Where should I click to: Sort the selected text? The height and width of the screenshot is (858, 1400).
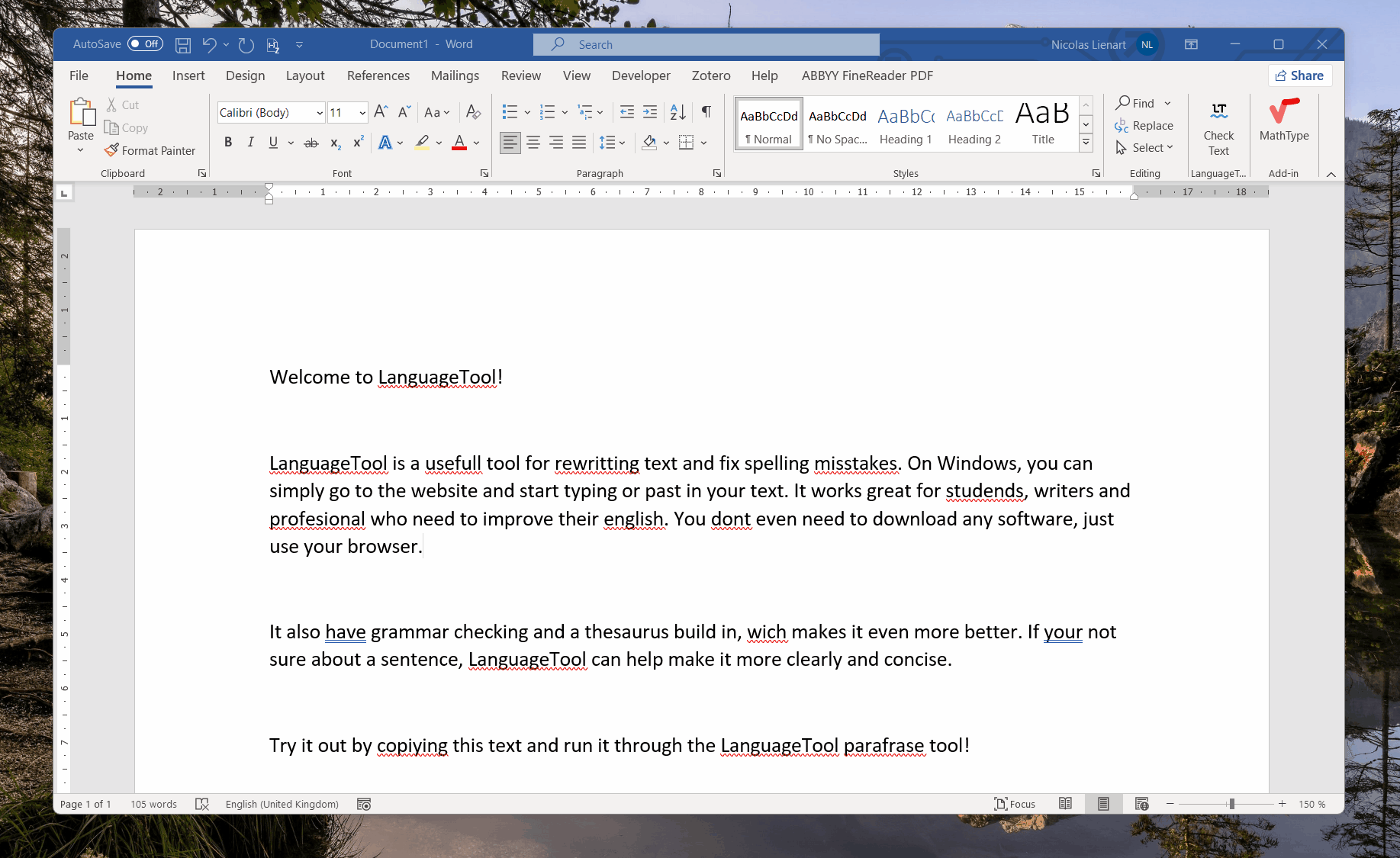click(x=677, y=112)
